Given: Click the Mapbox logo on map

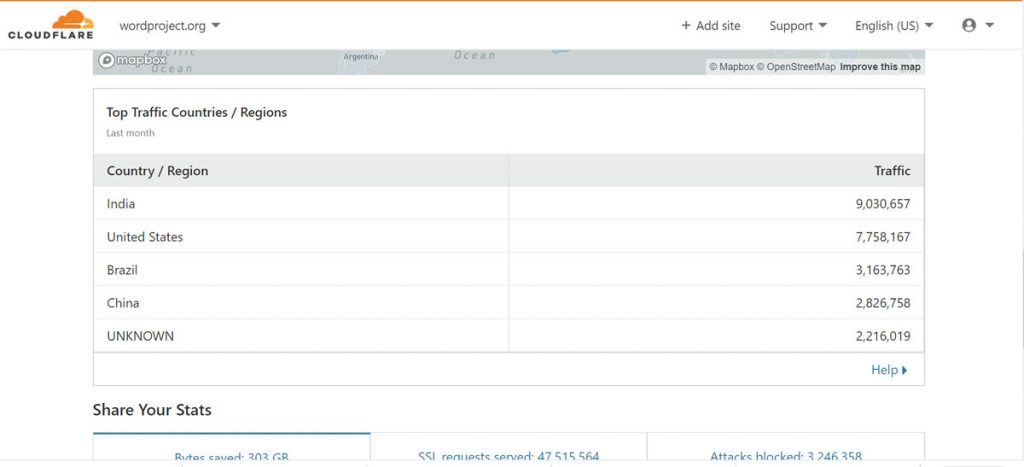Looking at the screenshot, I should [133, 60].
